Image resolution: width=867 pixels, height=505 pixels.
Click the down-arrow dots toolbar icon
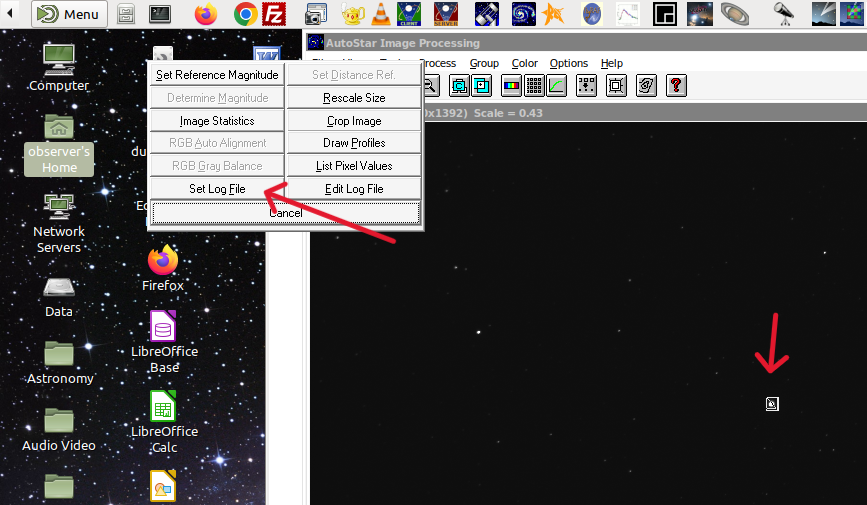pyautogui.click(x=586, y=86)
